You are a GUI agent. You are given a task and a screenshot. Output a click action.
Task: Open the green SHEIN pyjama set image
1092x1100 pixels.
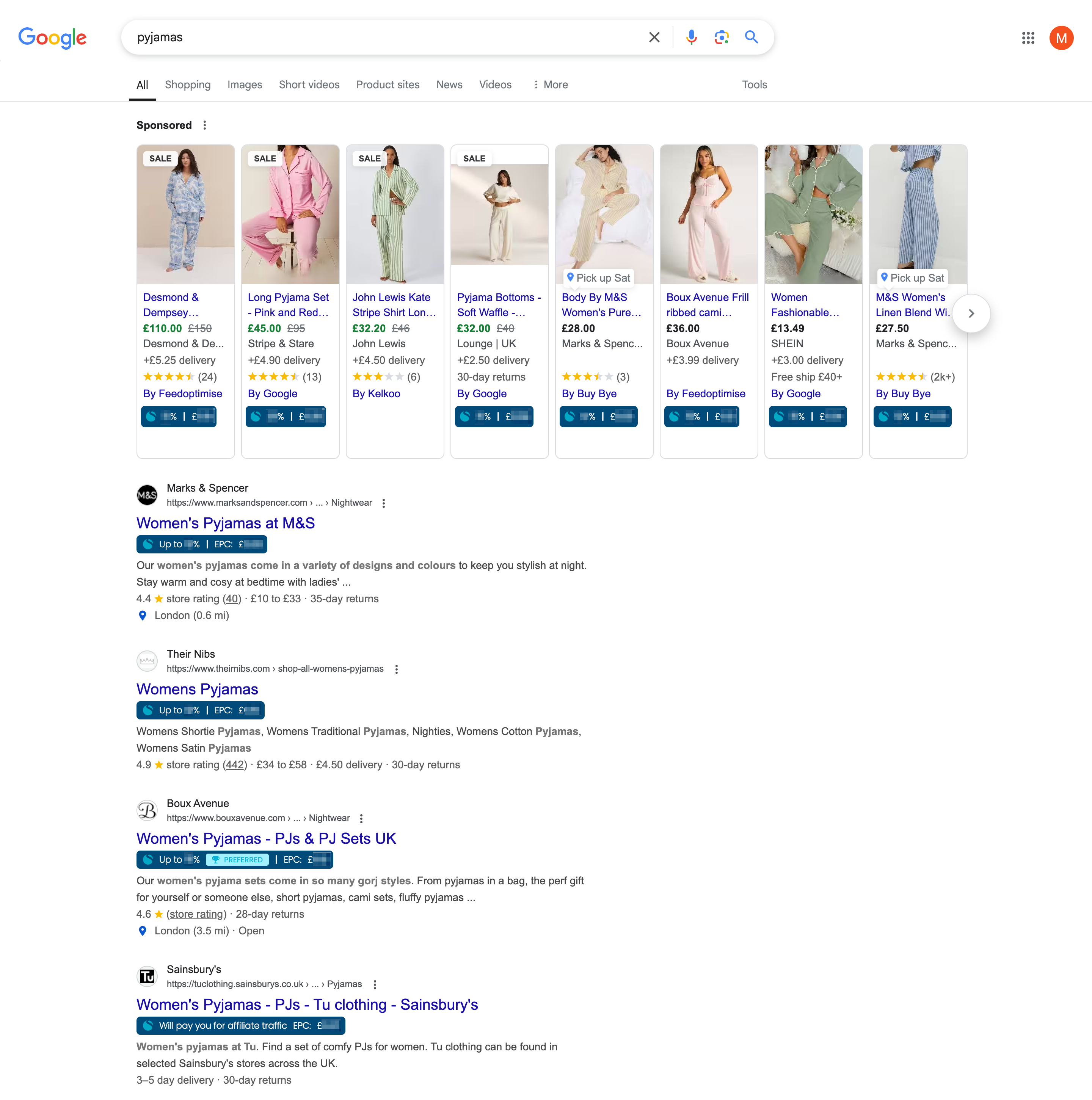[813, 214]
